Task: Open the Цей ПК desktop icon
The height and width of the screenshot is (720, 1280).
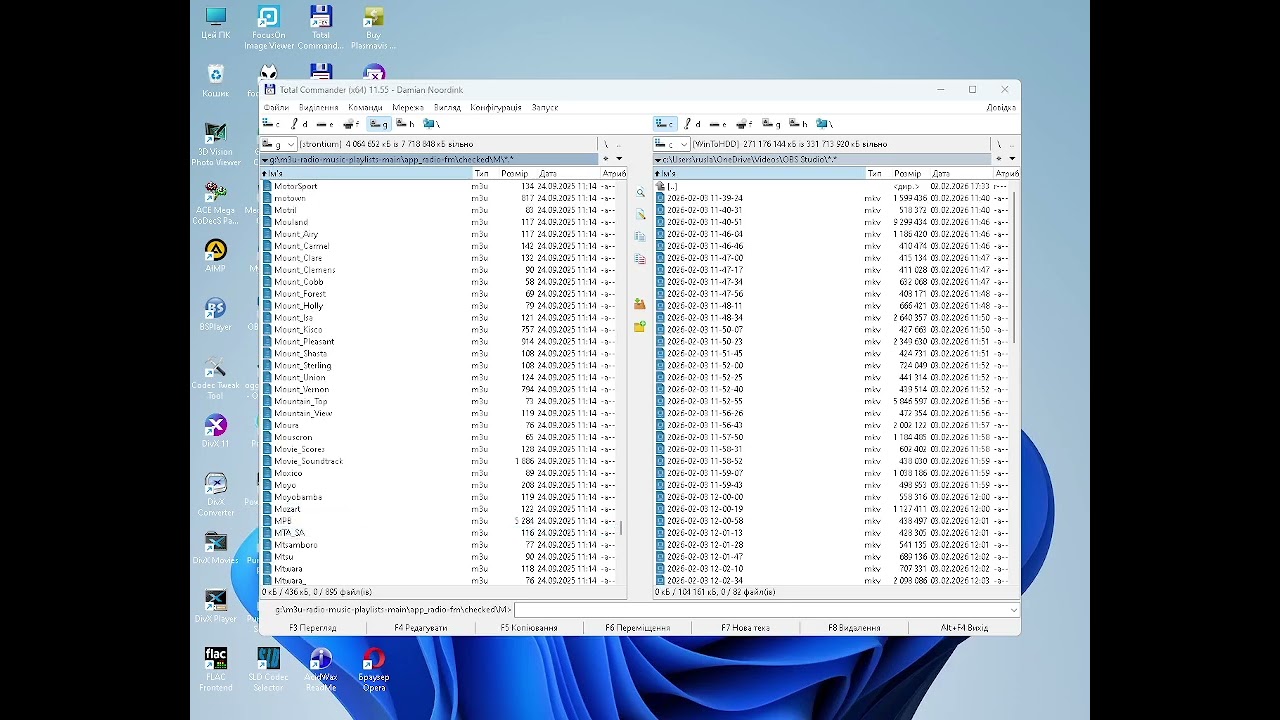Action: coord(216,24)
